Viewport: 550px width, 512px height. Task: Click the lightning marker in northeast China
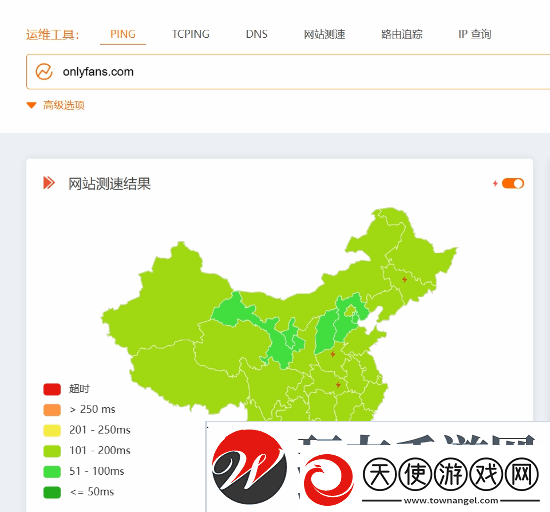[x=404, y=279]
